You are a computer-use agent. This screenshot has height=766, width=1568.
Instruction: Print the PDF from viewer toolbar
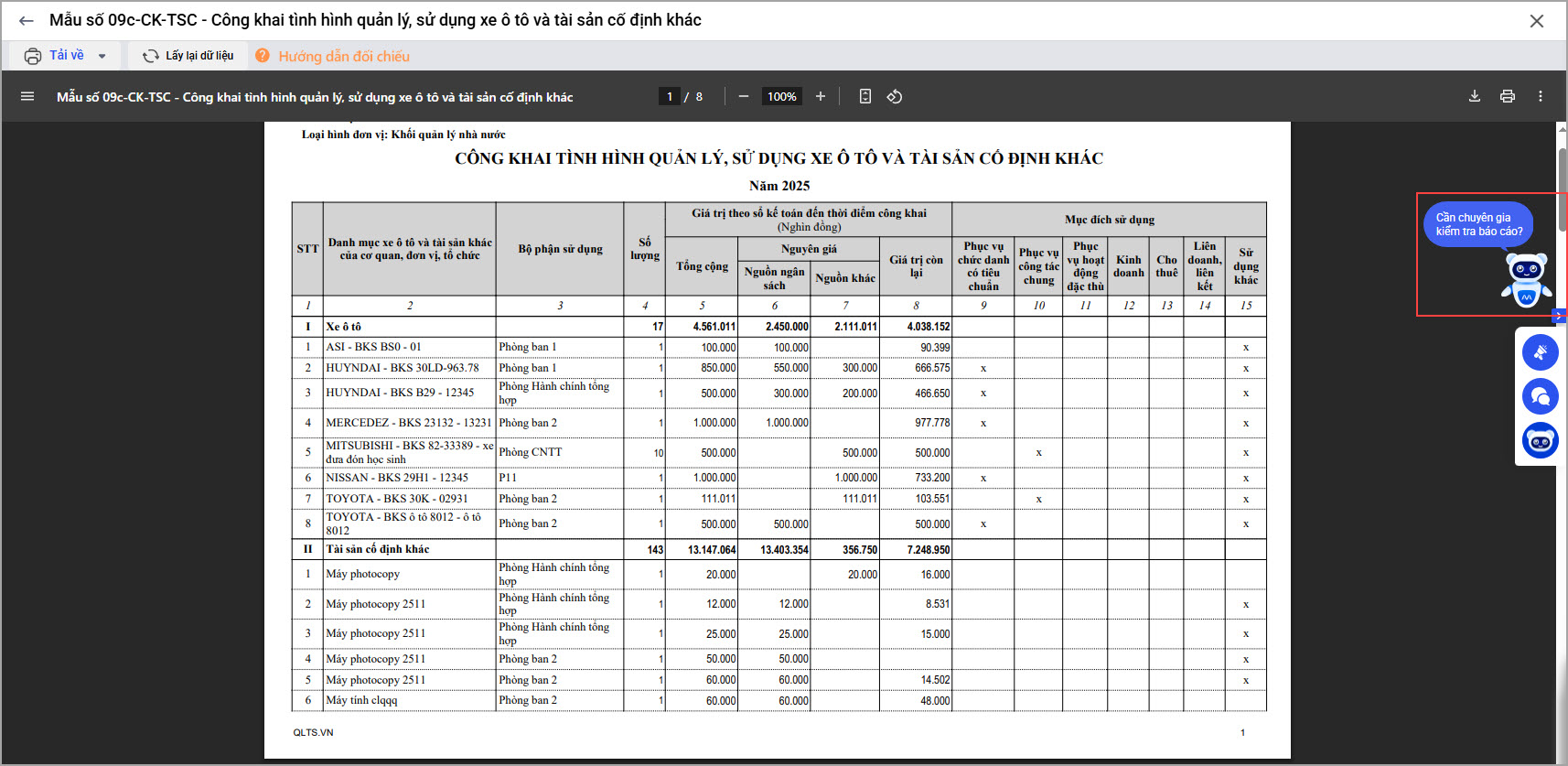click(1508, 96)
